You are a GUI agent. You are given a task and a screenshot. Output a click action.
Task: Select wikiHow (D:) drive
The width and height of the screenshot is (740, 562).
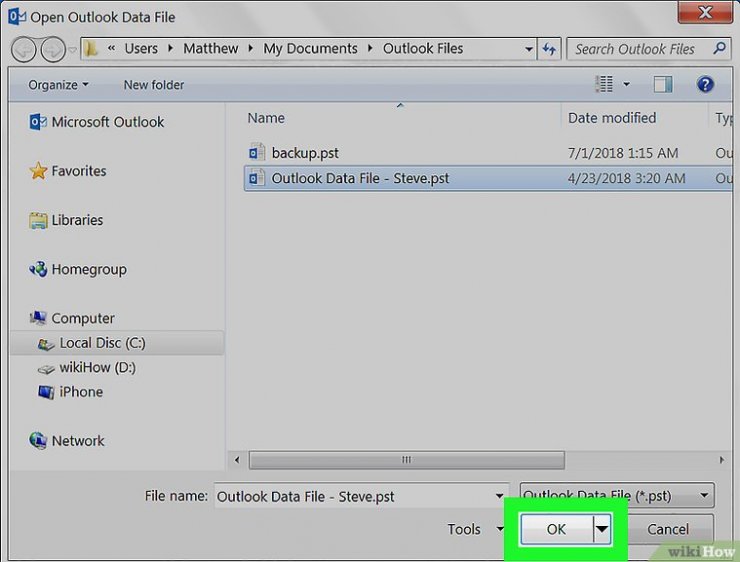pos(97,367)
